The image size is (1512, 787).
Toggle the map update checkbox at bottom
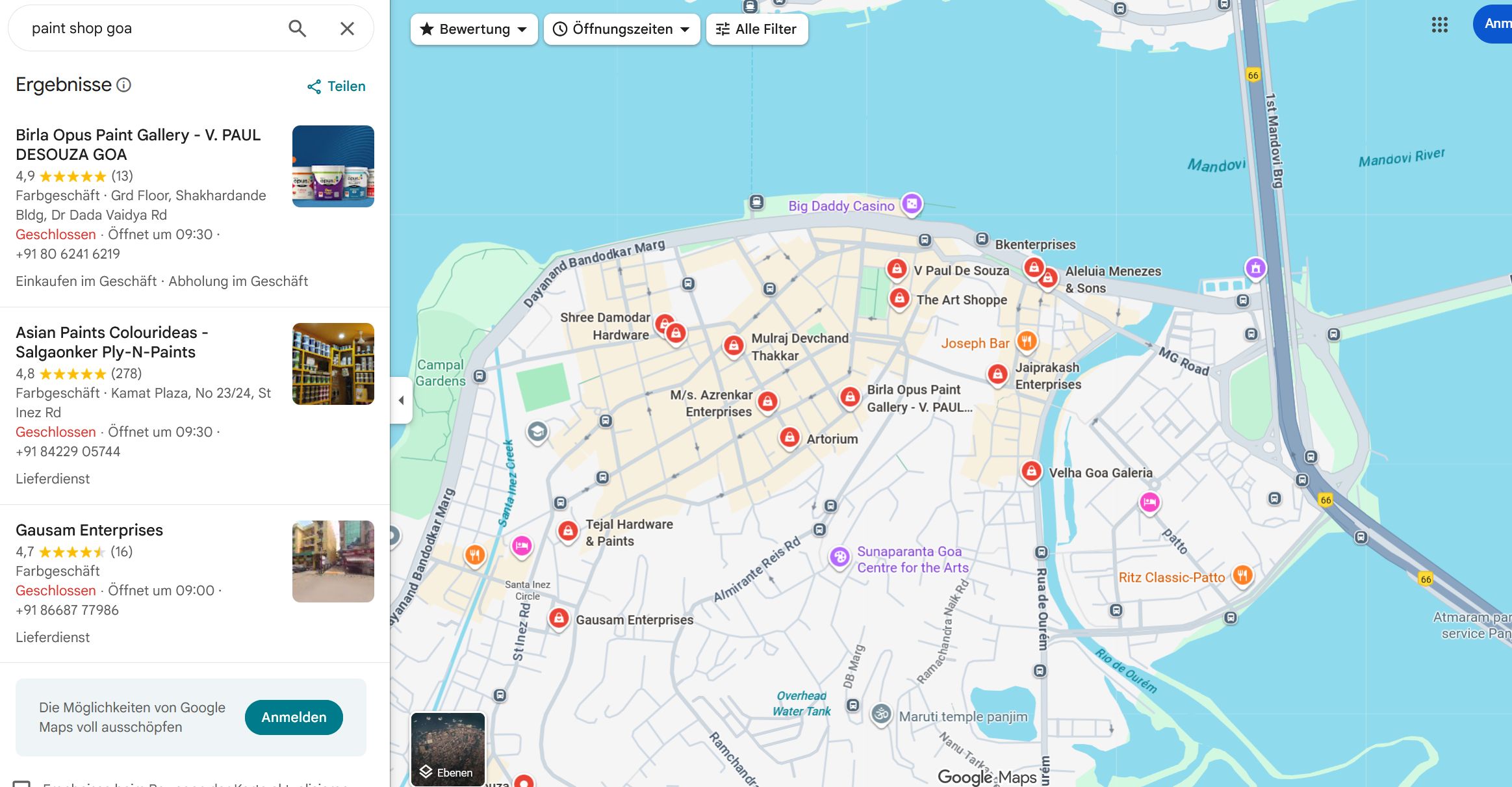click(22, 783)
